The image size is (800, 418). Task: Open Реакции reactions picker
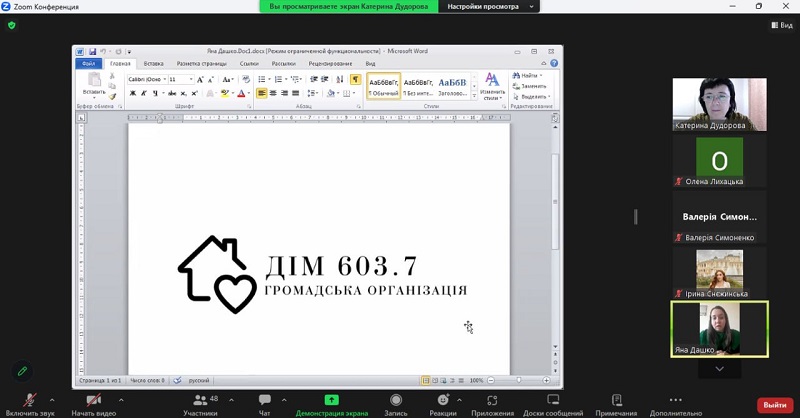442,405
